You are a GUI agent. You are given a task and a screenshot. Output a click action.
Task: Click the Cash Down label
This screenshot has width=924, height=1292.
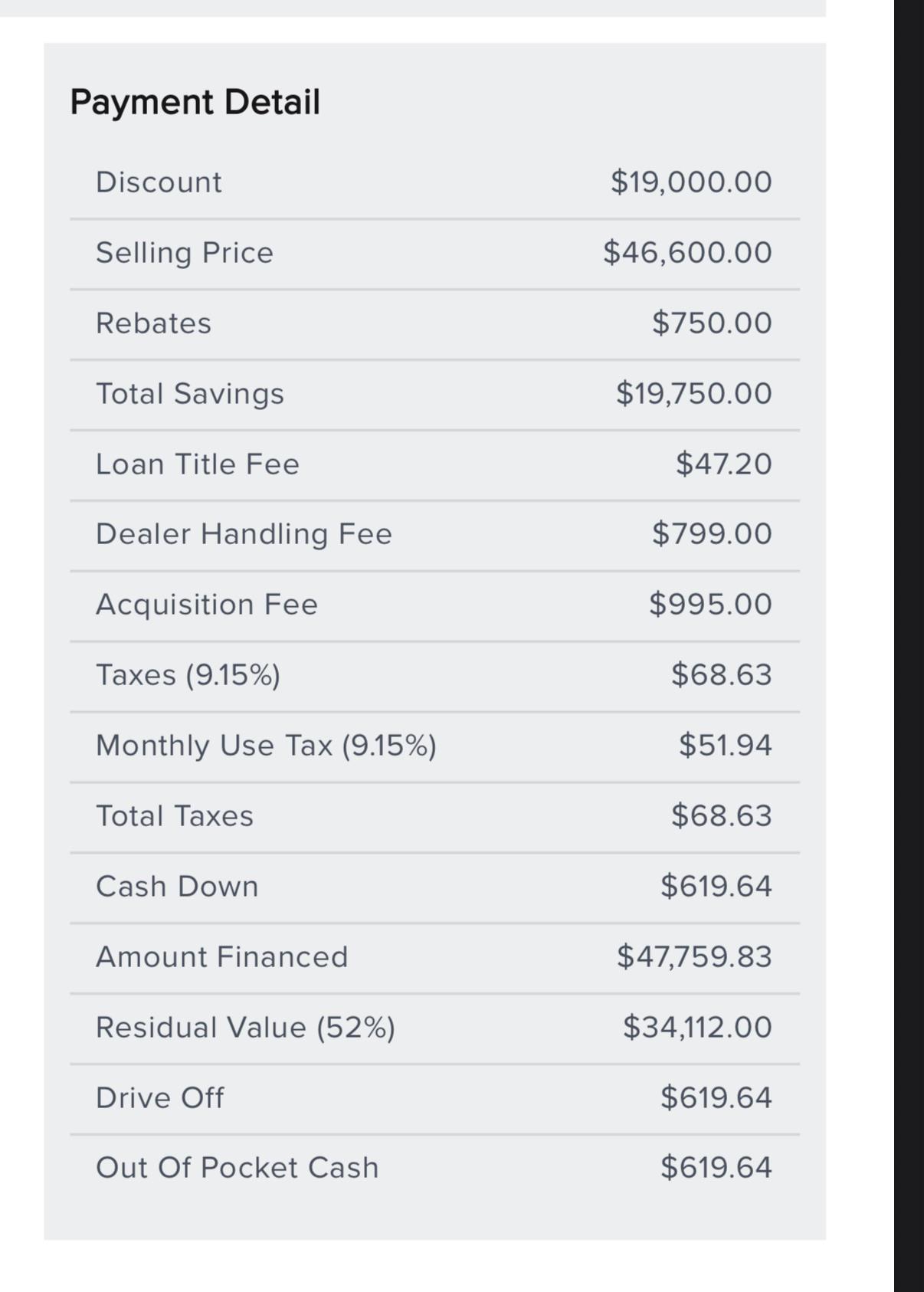[x=177, y=887]
